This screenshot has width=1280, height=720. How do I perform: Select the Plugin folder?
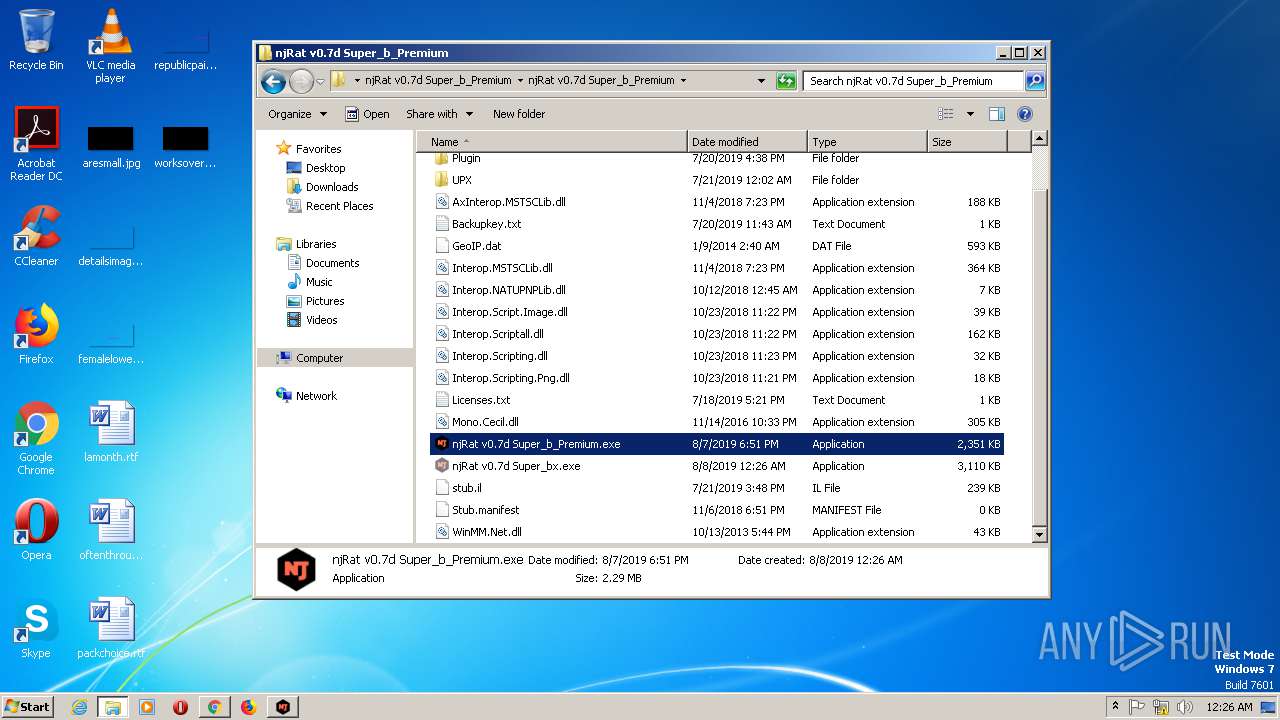pyautogui.click(x=717, y=158)
